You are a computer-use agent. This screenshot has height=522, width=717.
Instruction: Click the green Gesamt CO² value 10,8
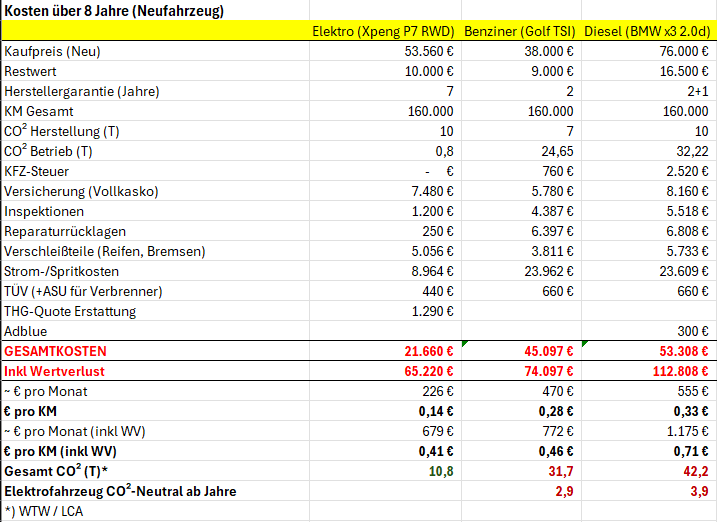442,471
